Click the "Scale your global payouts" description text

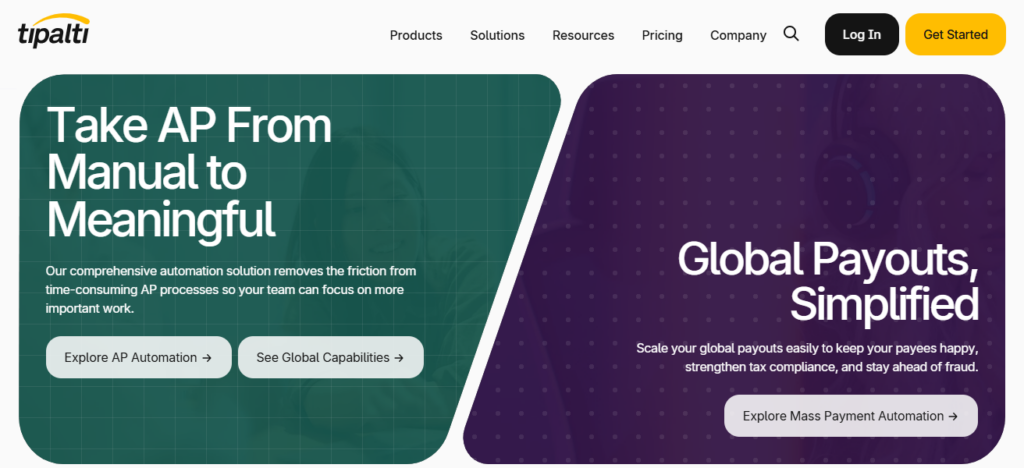(x=806, y=357)
